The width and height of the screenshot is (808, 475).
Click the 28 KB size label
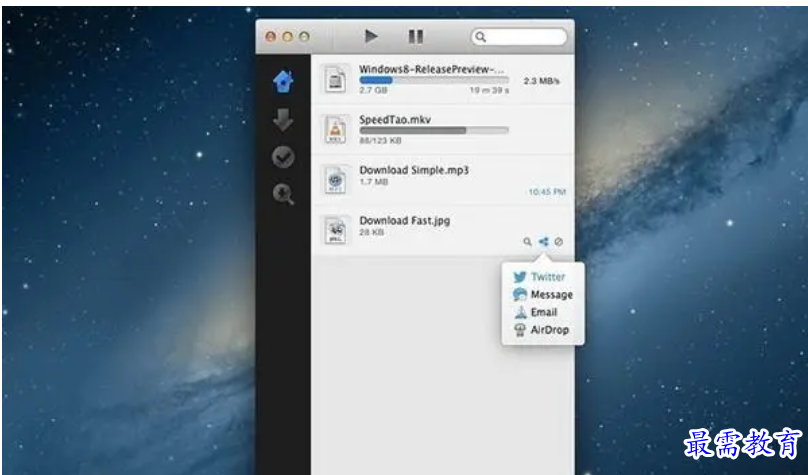(x=372, y=232)
